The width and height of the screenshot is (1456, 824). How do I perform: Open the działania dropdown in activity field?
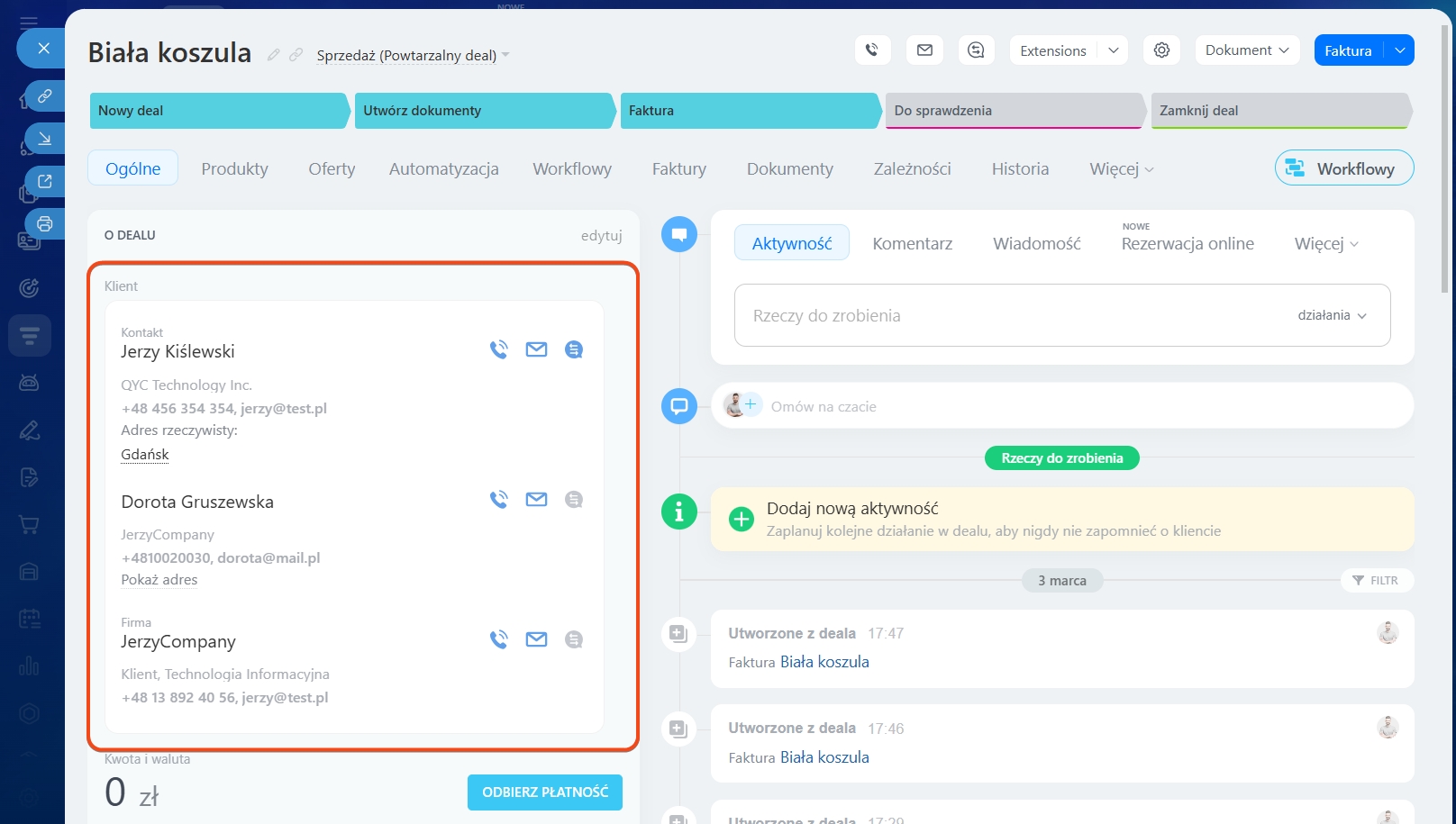(x=1332, y=315)
